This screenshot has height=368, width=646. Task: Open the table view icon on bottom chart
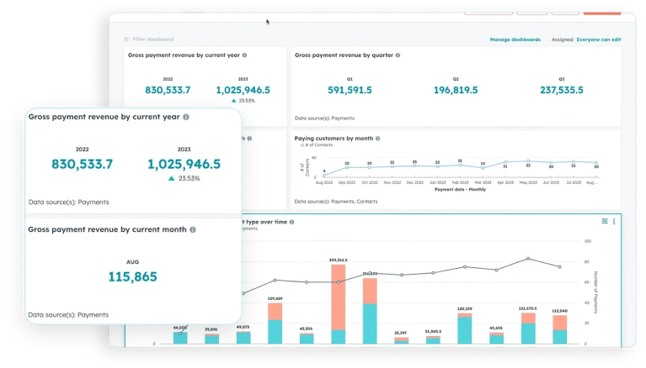(x=605, y=221)
